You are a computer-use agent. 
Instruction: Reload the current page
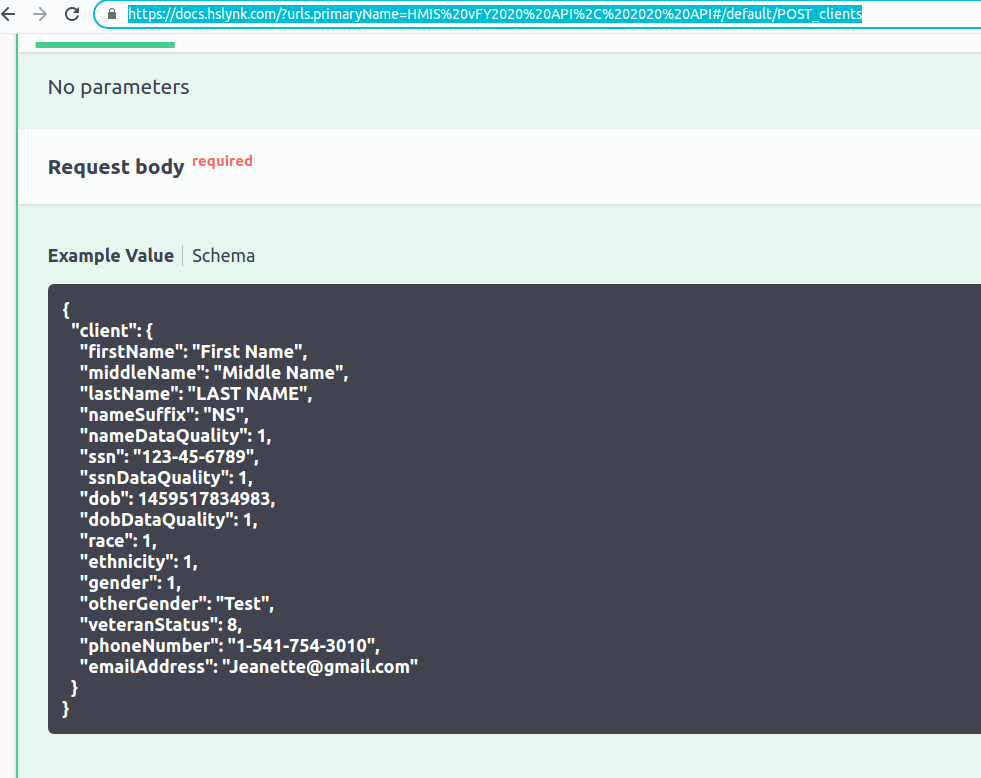[x=70, y=14]
